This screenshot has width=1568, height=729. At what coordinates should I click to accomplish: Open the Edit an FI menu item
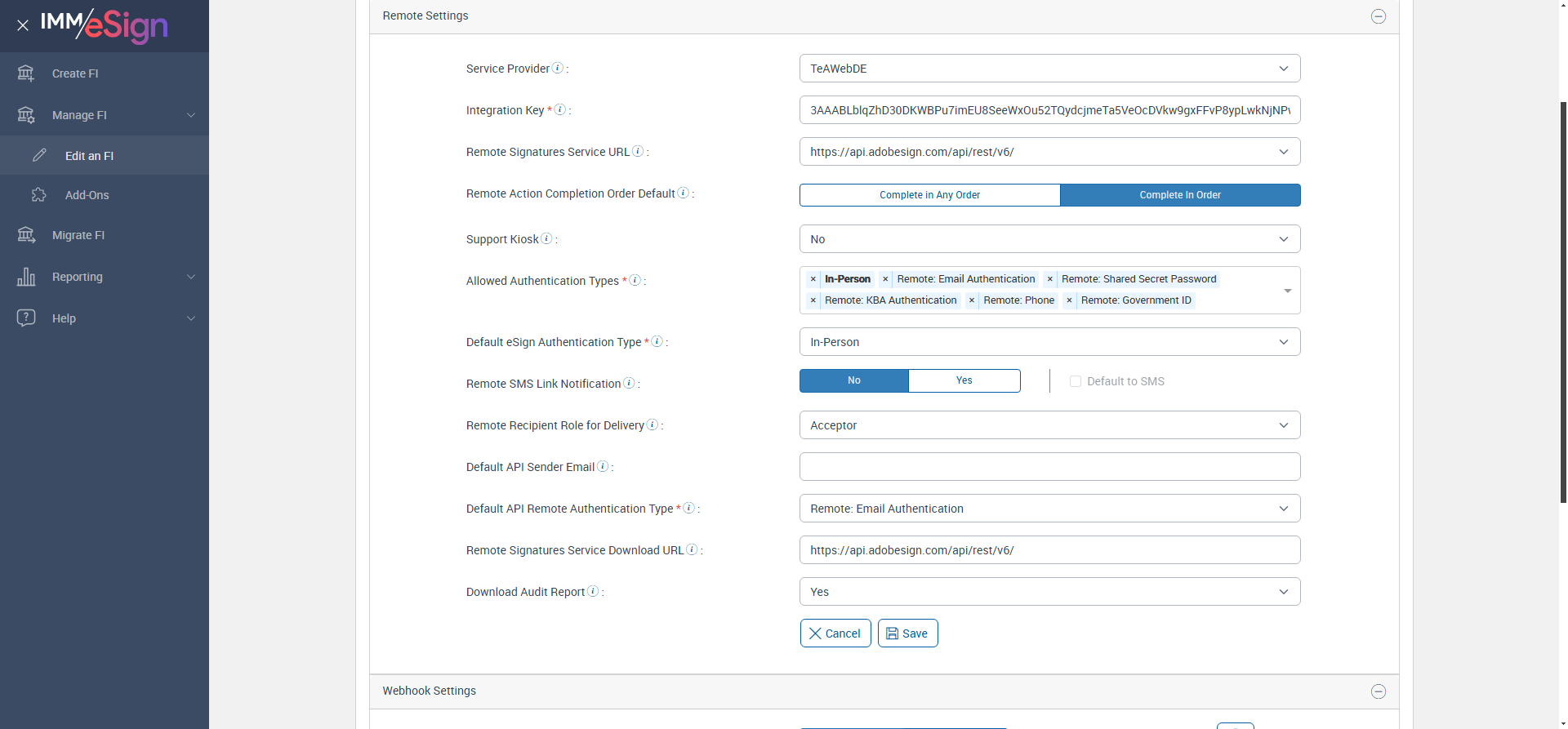tap(89, 156)
